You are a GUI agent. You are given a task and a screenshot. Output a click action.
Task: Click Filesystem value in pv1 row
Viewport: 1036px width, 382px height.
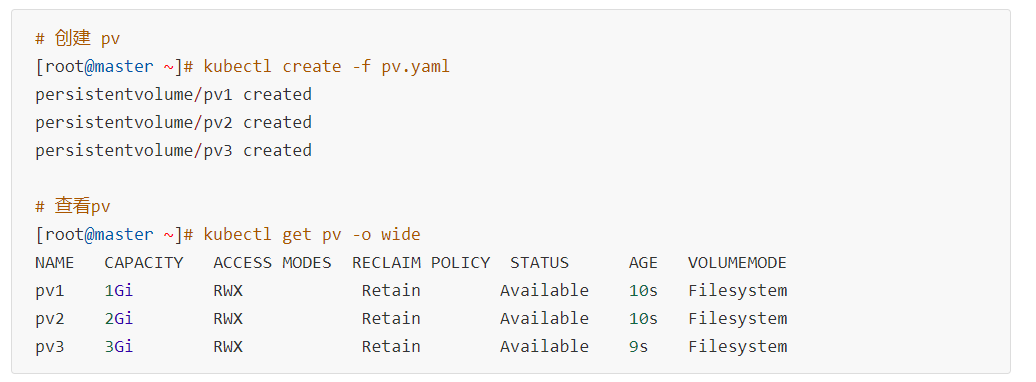(x=737, y=291)
